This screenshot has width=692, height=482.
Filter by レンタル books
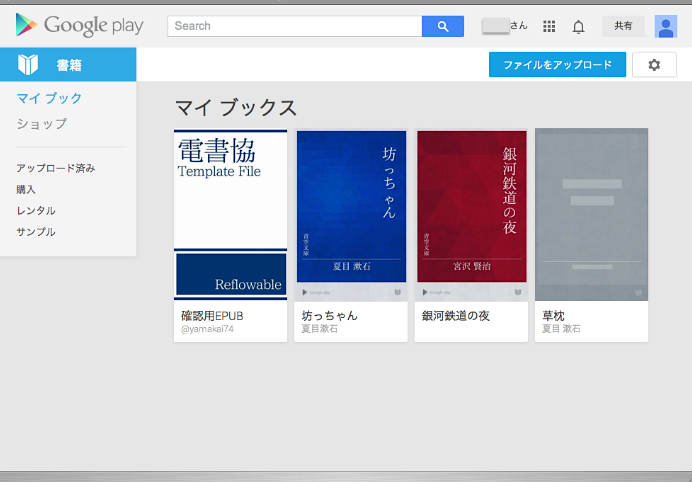coord(36,211)
